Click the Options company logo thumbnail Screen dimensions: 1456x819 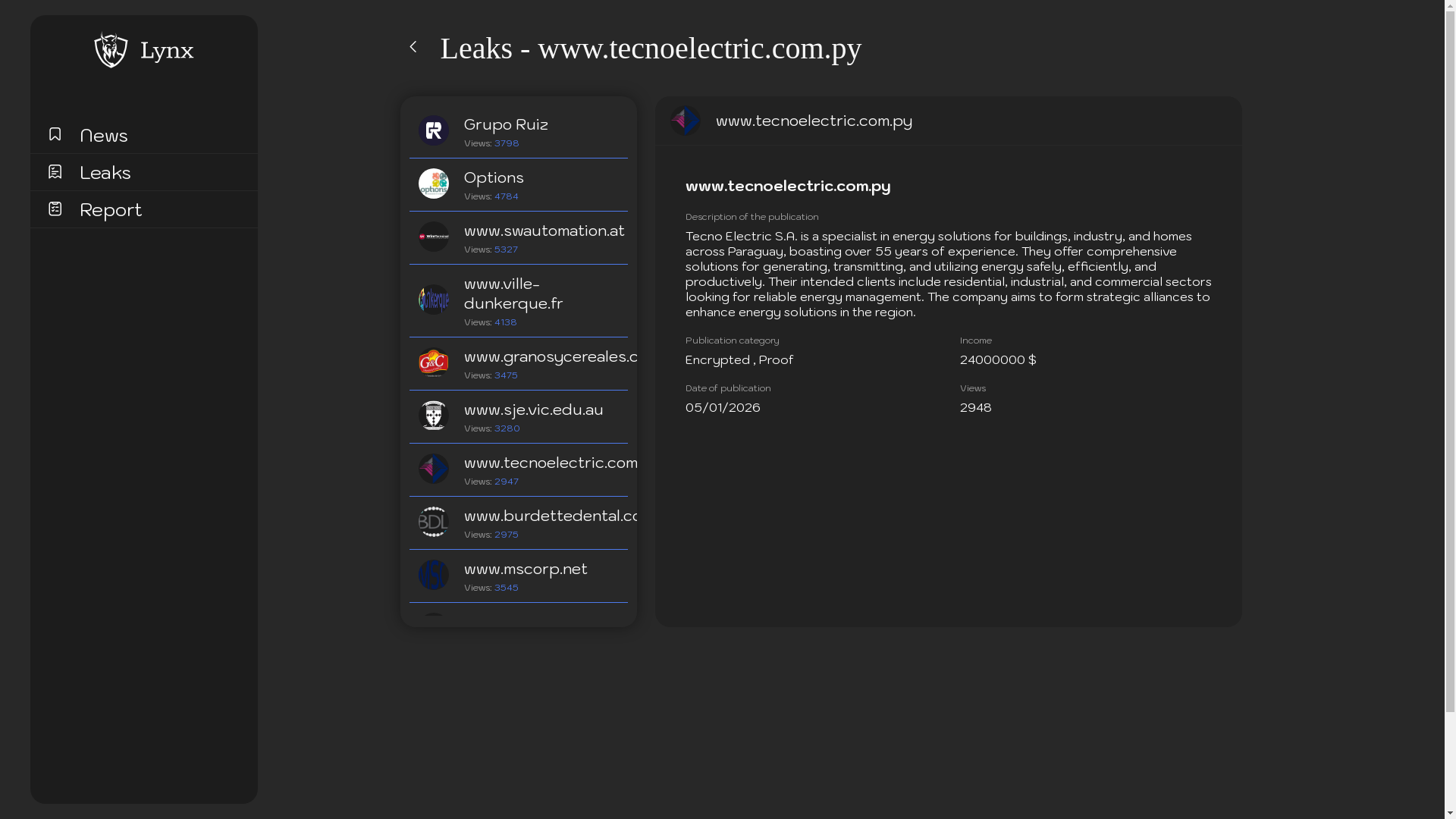(433, 184)
